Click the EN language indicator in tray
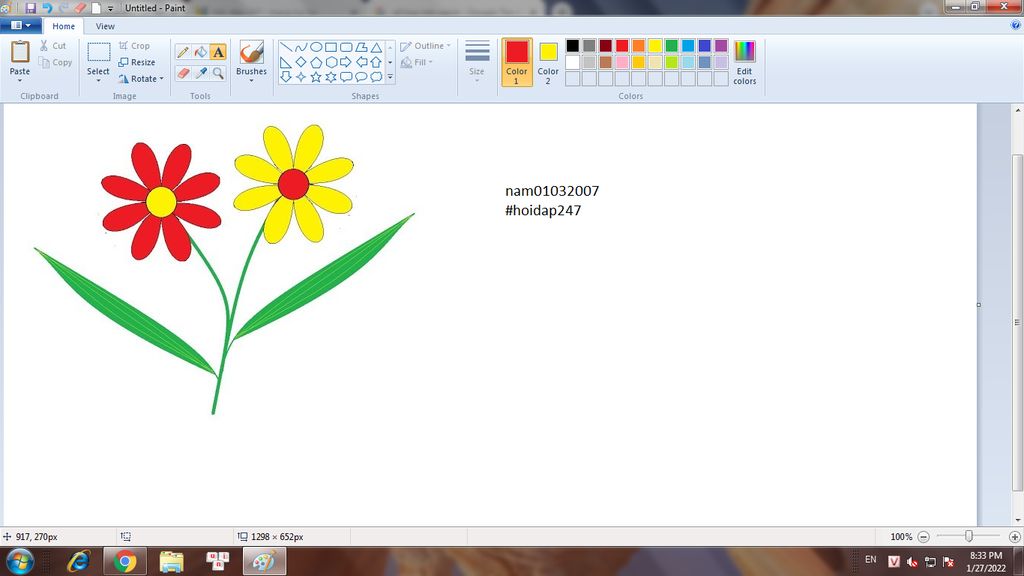The width and height of the screenshot is (1024, 576). point(871,560)
